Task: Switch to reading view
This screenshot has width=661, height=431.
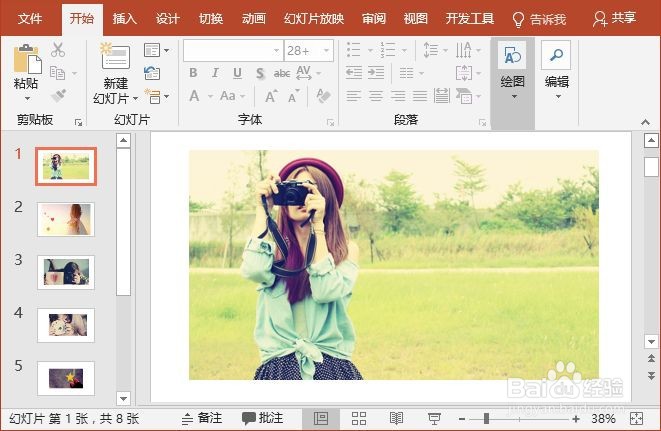Action: (396, 419)
